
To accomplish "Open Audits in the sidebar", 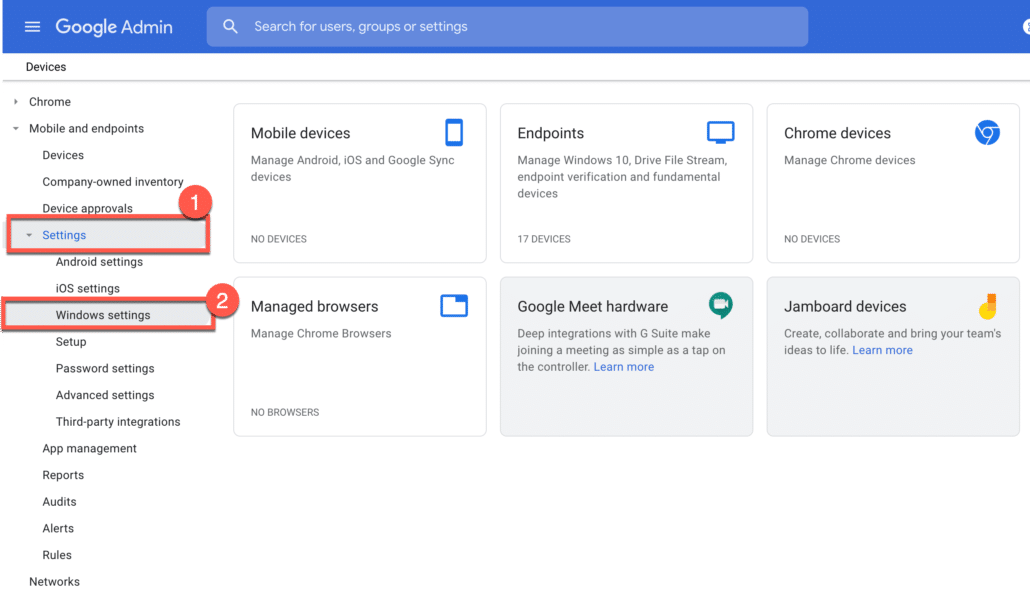I will [59, 502].
